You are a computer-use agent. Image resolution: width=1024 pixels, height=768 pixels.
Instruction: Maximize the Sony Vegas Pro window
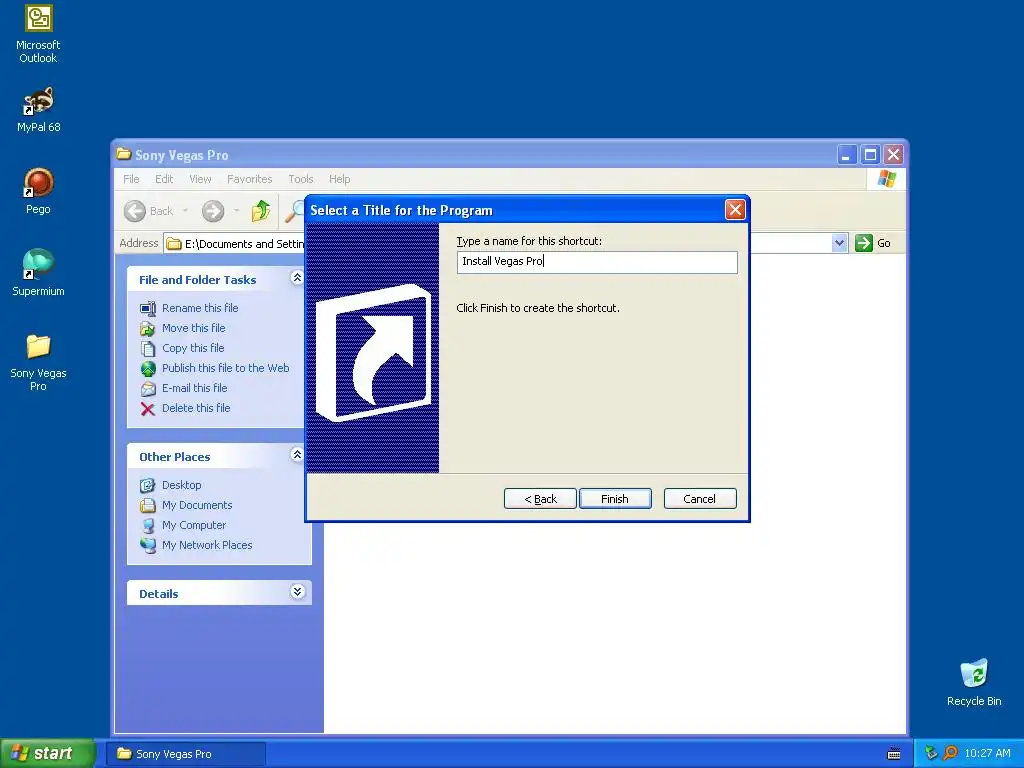pos(870,155)
